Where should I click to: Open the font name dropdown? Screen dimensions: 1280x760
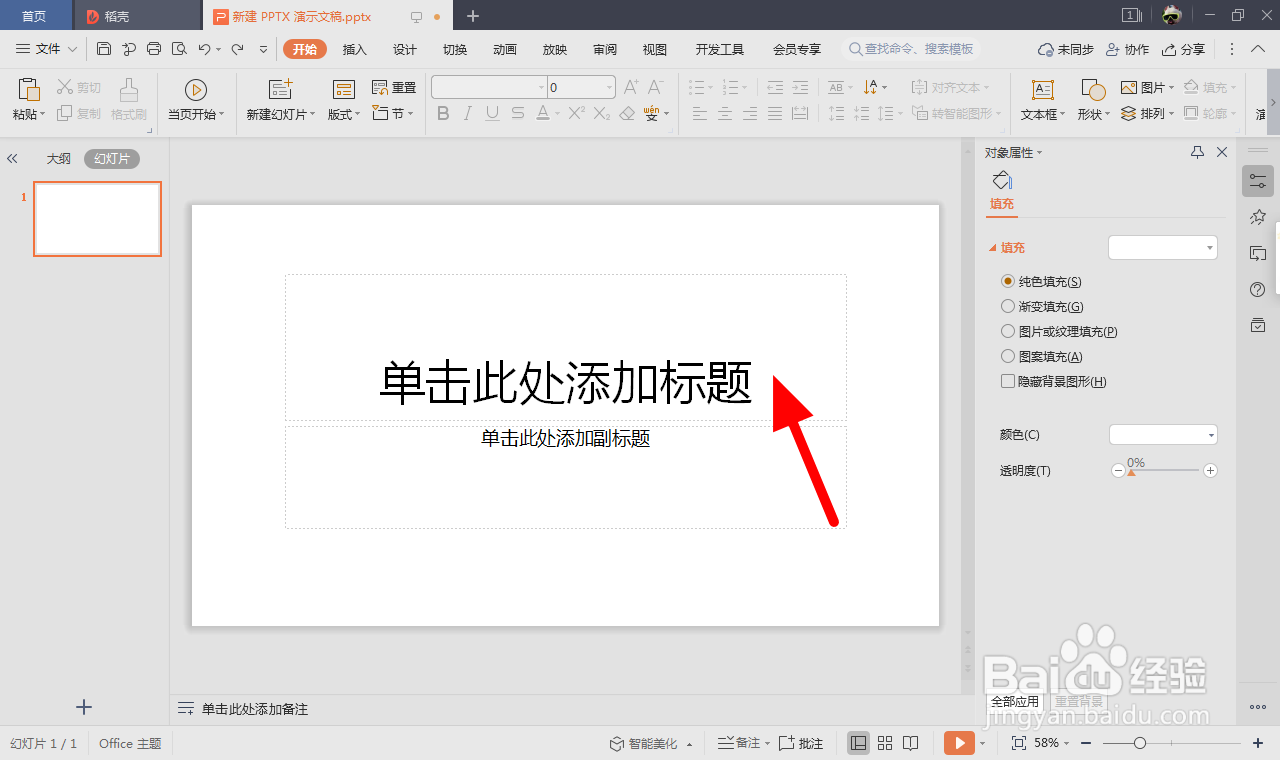point(542,88)
